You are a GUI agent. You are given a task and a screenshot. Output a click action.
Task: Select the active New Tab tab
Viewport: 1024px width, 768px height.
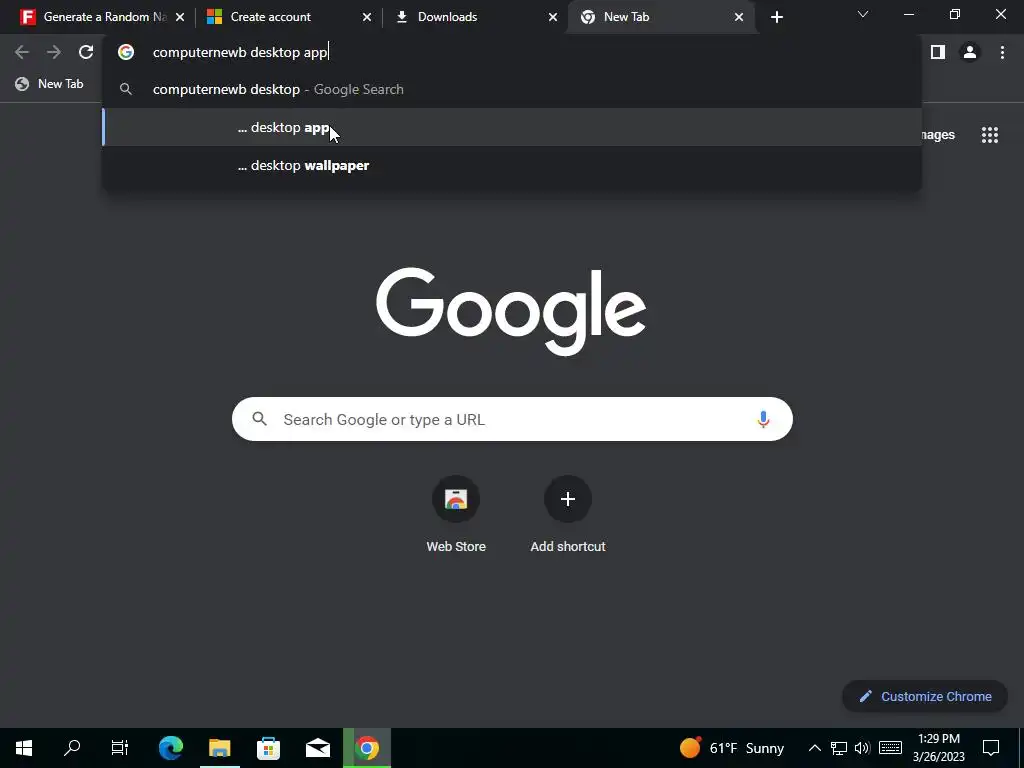coord(661,17)
